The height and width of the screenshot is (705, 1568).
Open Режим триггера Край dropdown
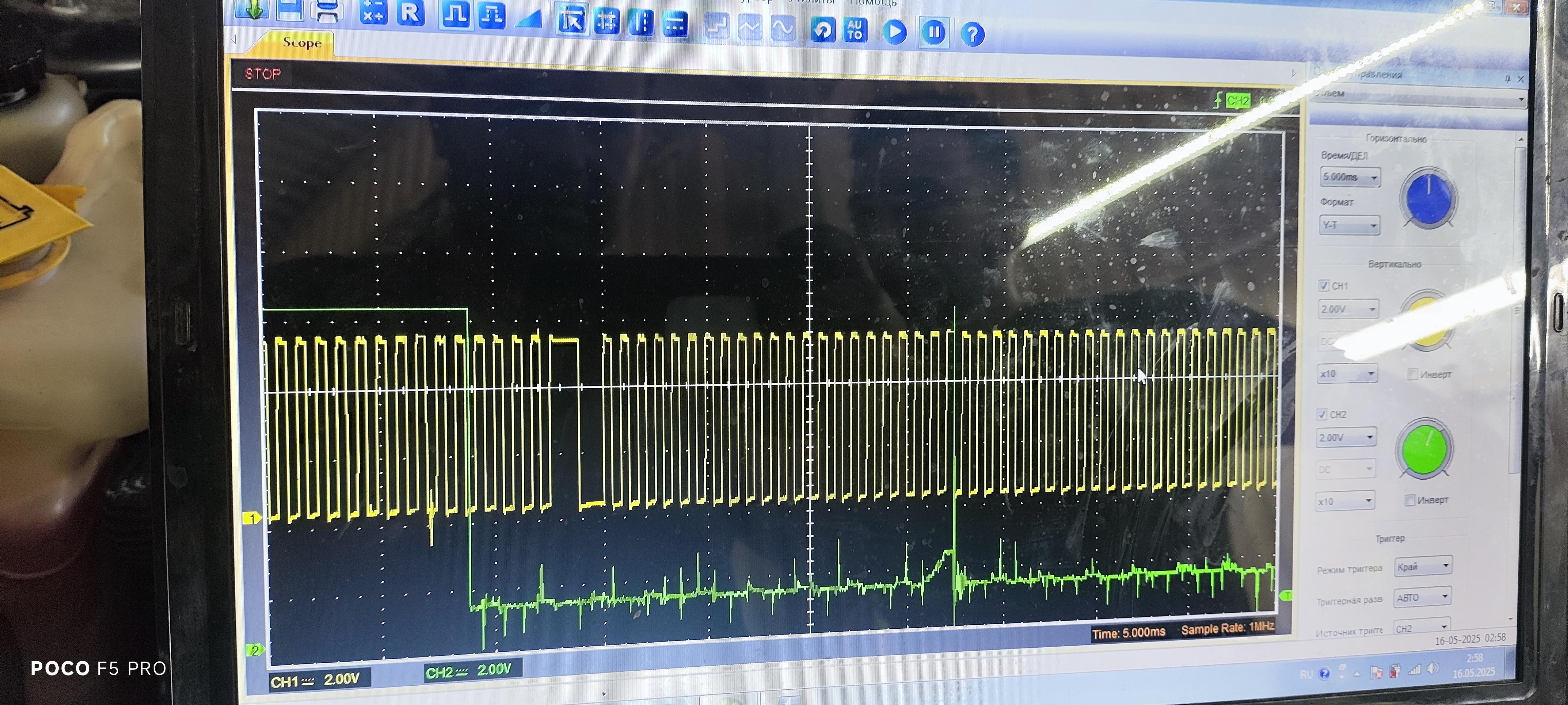point(1423,566)
